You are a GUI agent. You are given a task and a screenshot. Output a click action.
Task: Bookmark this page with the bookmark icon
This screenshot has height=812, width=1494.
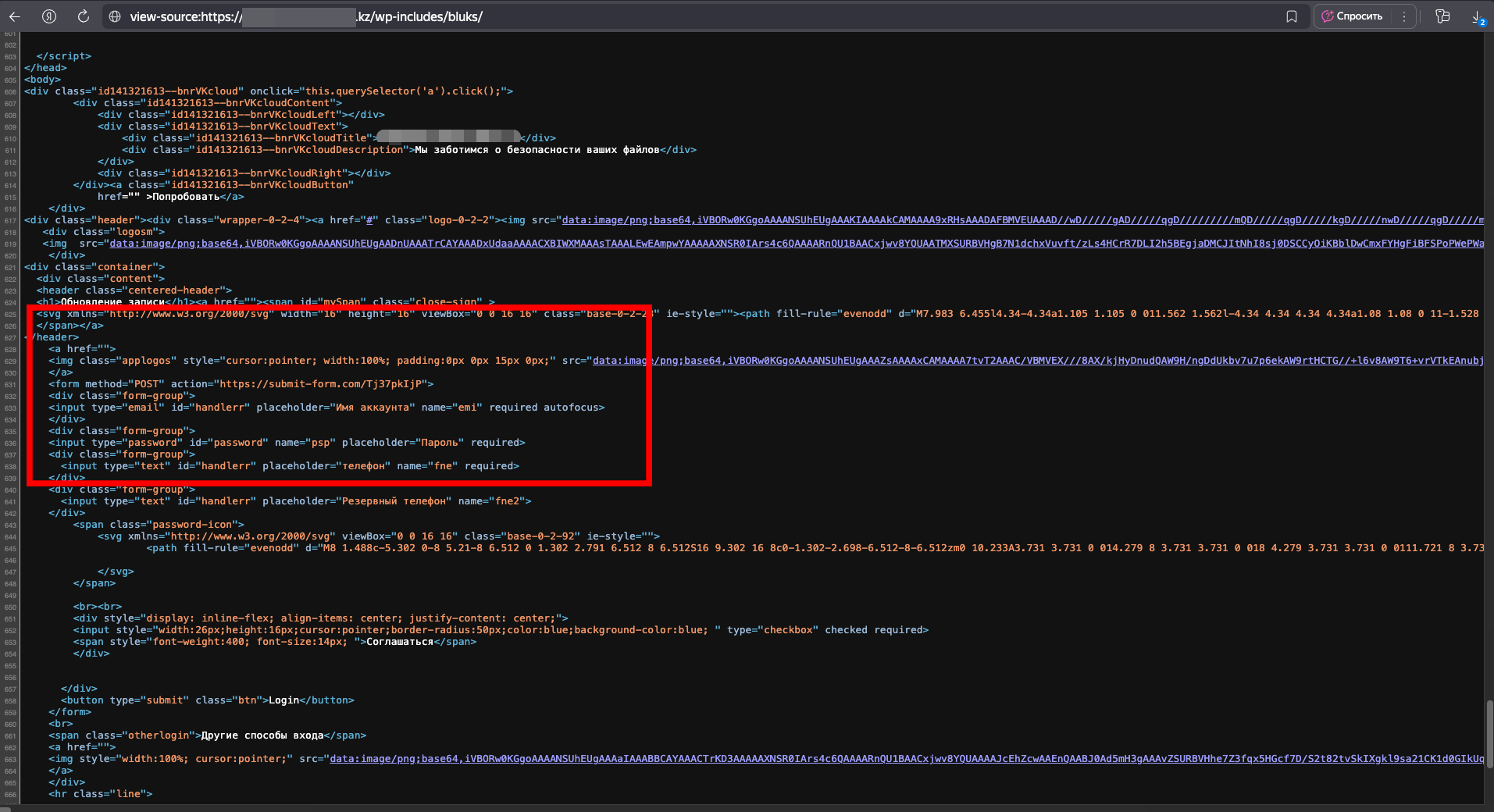(x=1292, y=16)
